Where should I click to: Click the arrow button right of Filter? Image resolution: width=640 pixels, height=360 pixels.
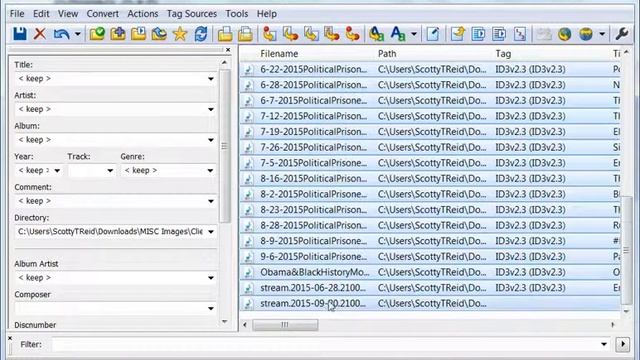pos(623,344)
